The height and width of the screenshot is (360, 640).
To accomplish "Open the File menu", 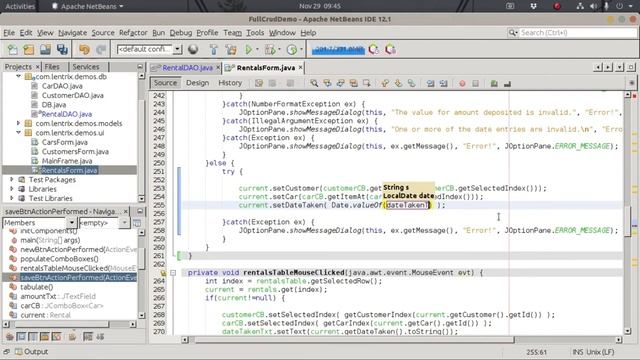I will point(9,33).
